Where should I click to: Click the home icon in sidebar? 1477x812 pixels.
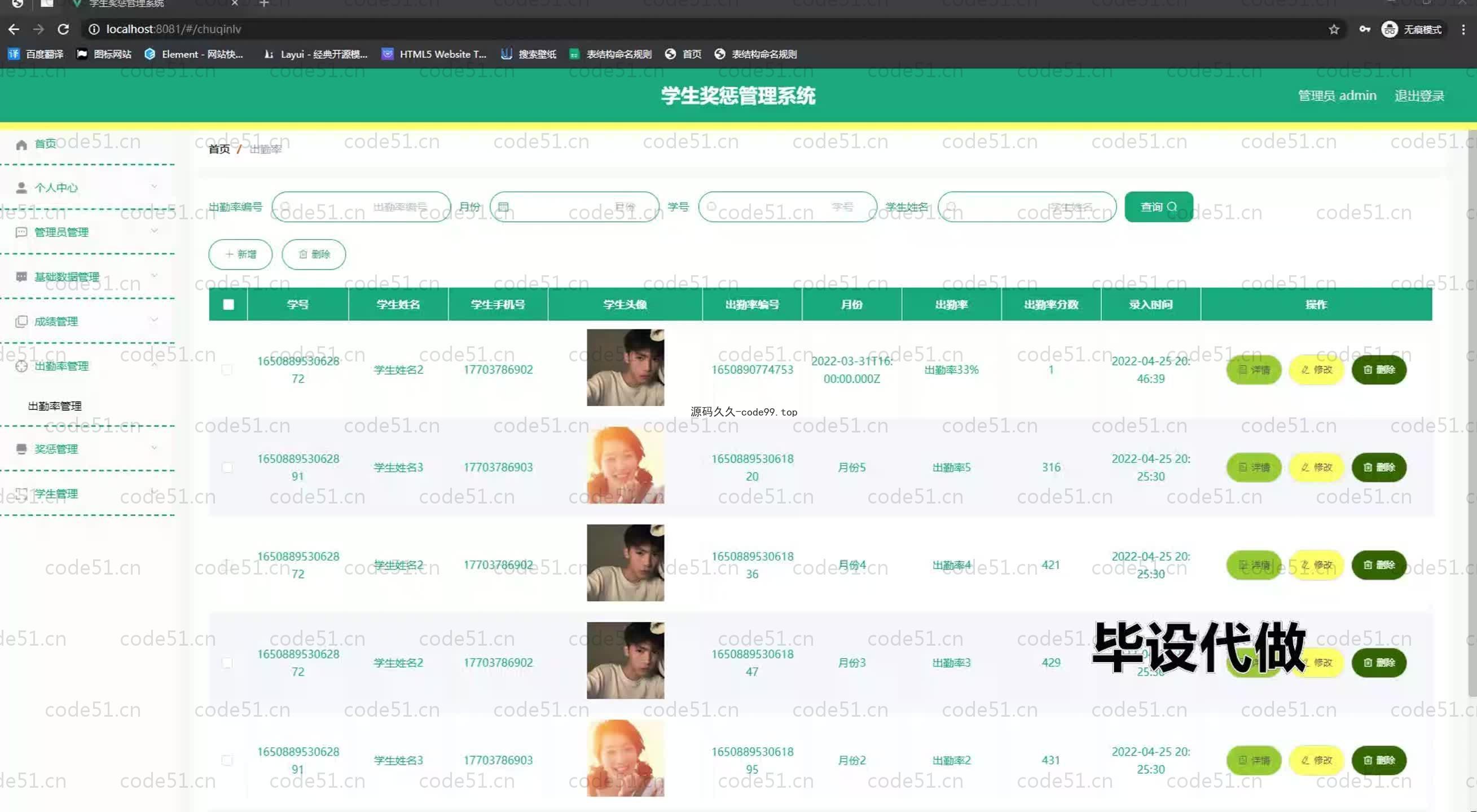(x=21, y=144)
